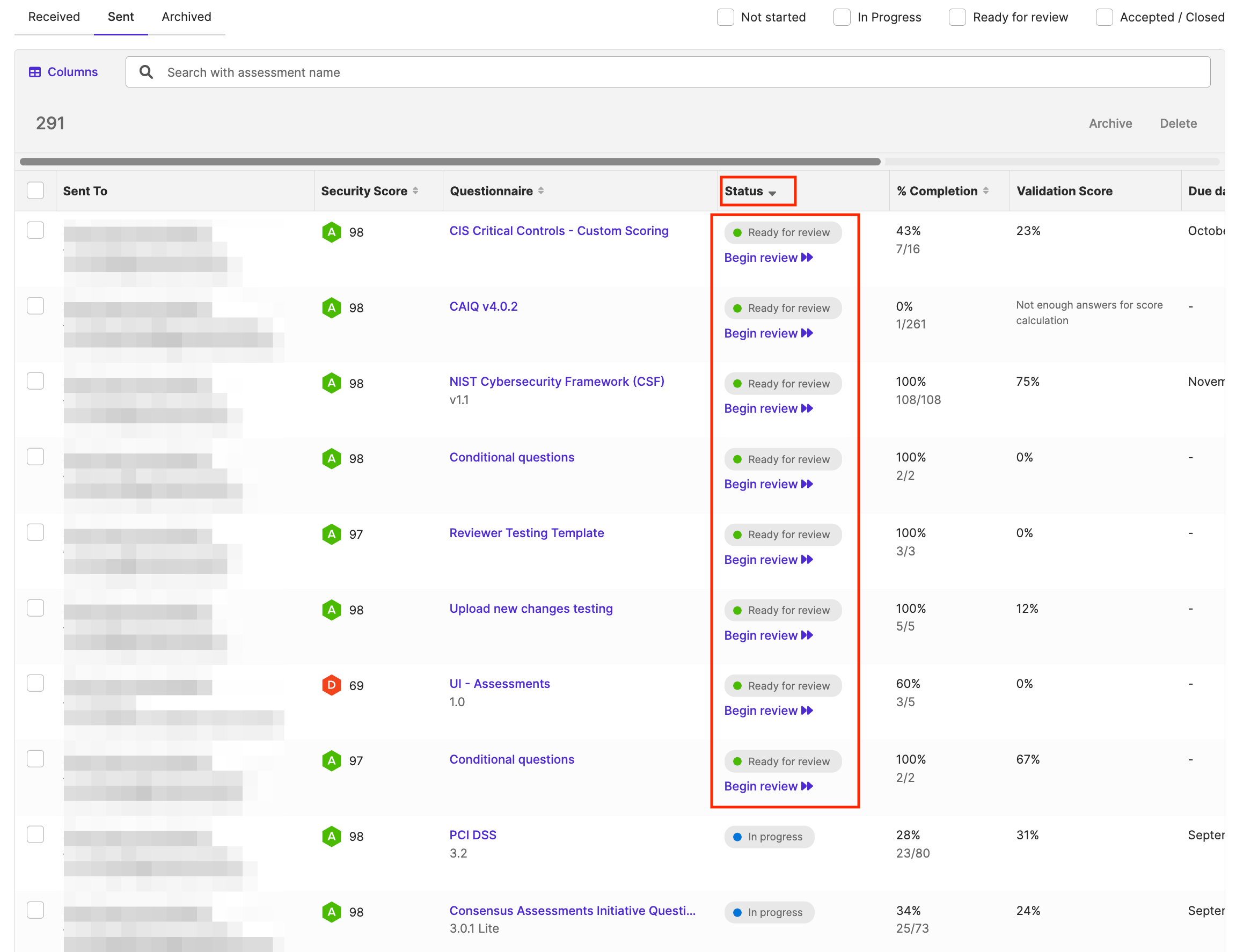Focus the assessment name search field
The image size is (1258, 952).
(668, 72)
